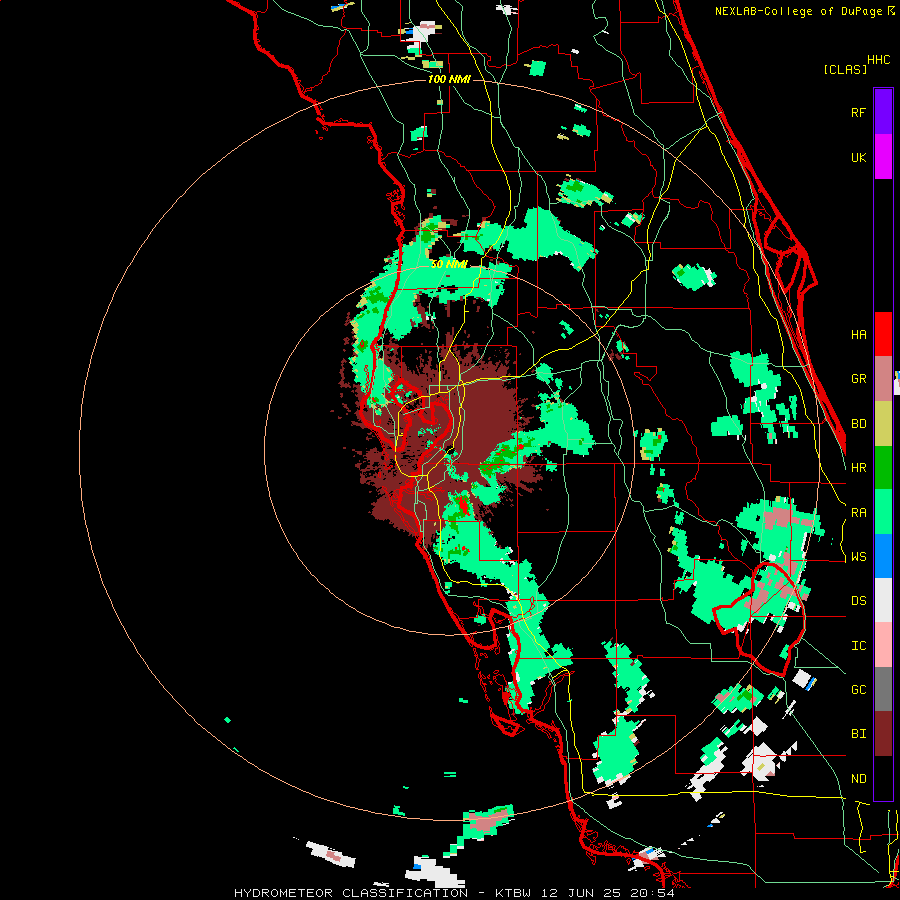
Task: Click the "[CLAS]" label above the legend
Action: (x=845, y=69)
